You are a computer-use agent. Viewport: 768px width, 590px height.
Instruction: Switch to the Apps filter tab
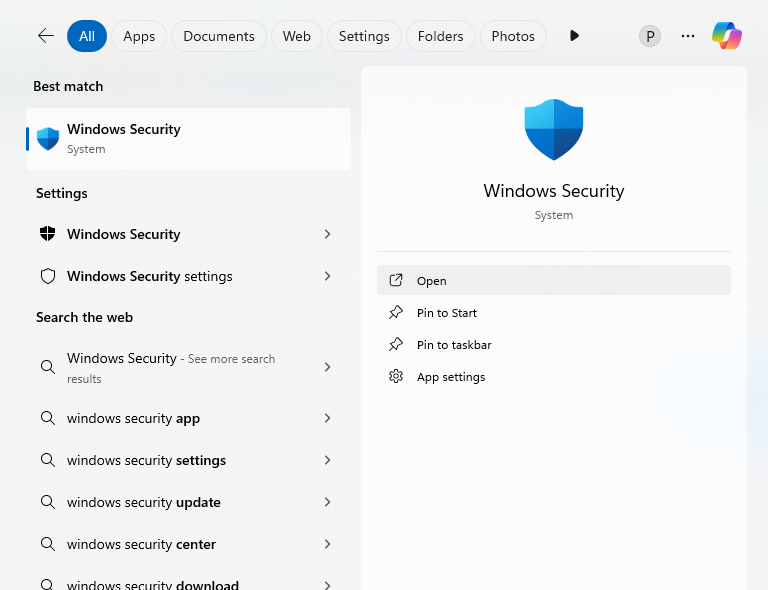139,36
